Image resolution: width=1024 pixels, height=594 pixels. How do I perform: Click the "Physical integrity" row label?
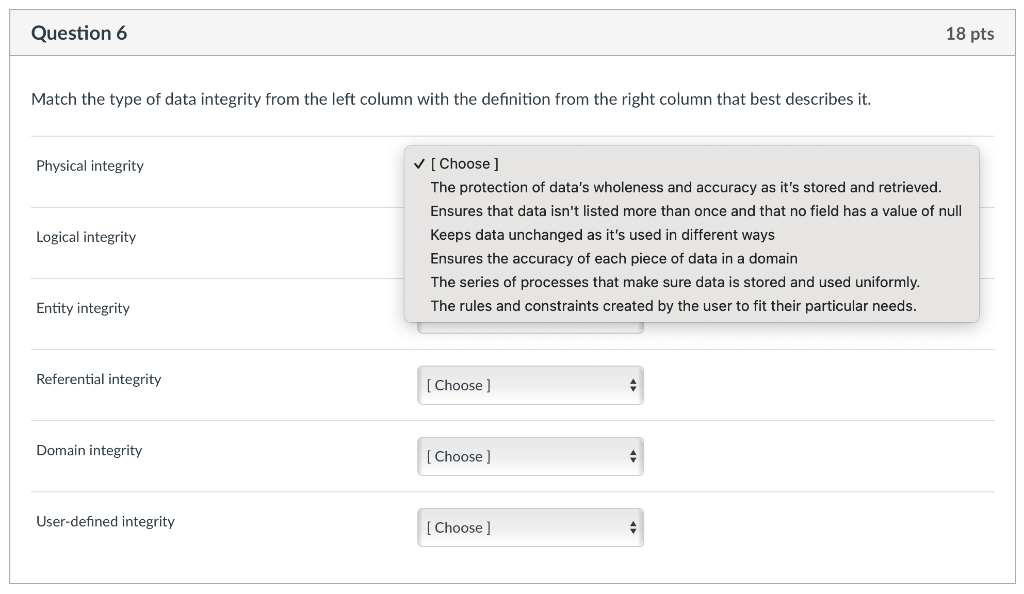click(90, 166)
